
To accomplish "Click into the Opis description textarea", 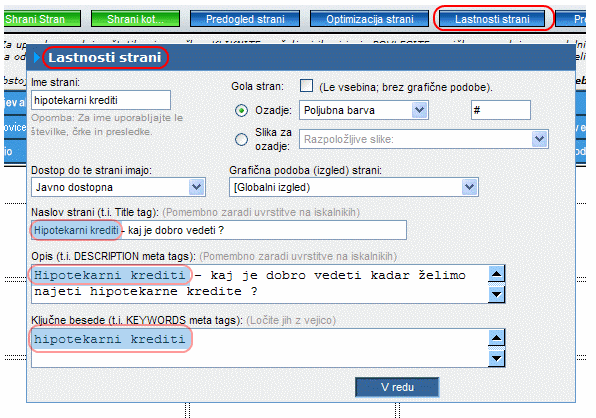I will pyautogui.click(x=260, y=284).
